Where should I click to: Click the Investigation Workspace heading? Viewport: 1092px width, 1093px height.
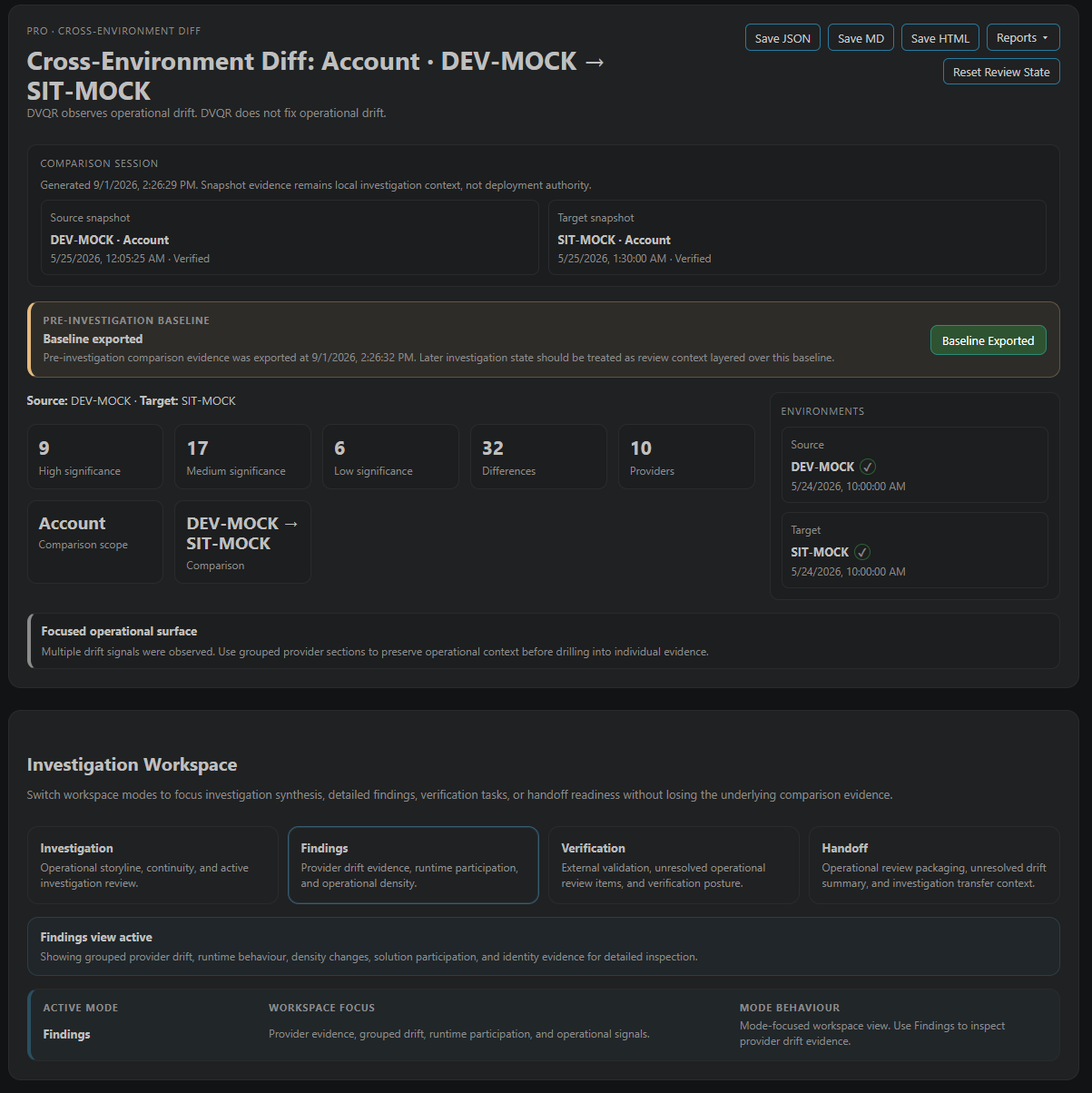(x=133, y=764)
